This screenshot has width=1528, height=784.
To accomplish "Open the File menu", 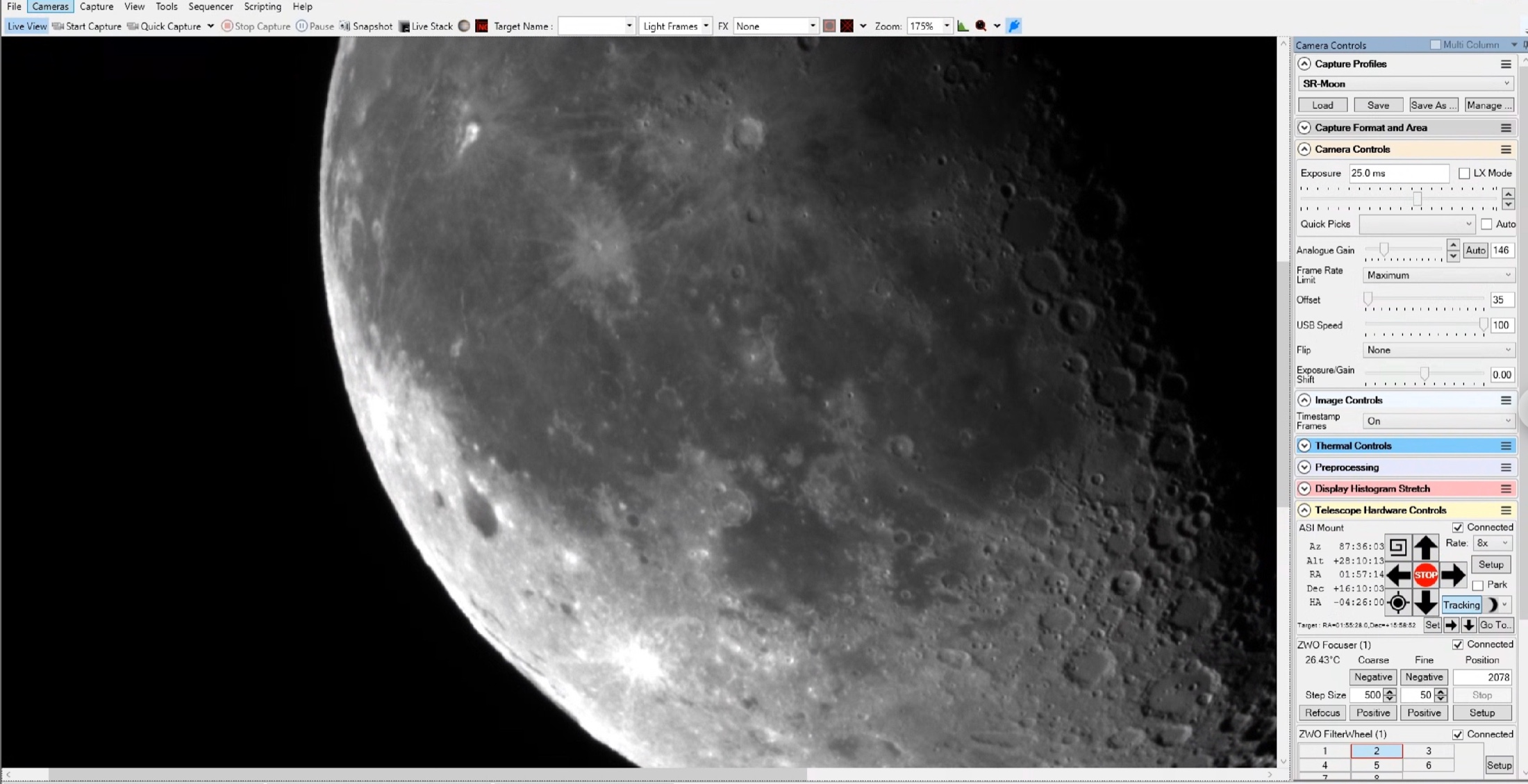I will pyautogui.click(x=14, y=6).
